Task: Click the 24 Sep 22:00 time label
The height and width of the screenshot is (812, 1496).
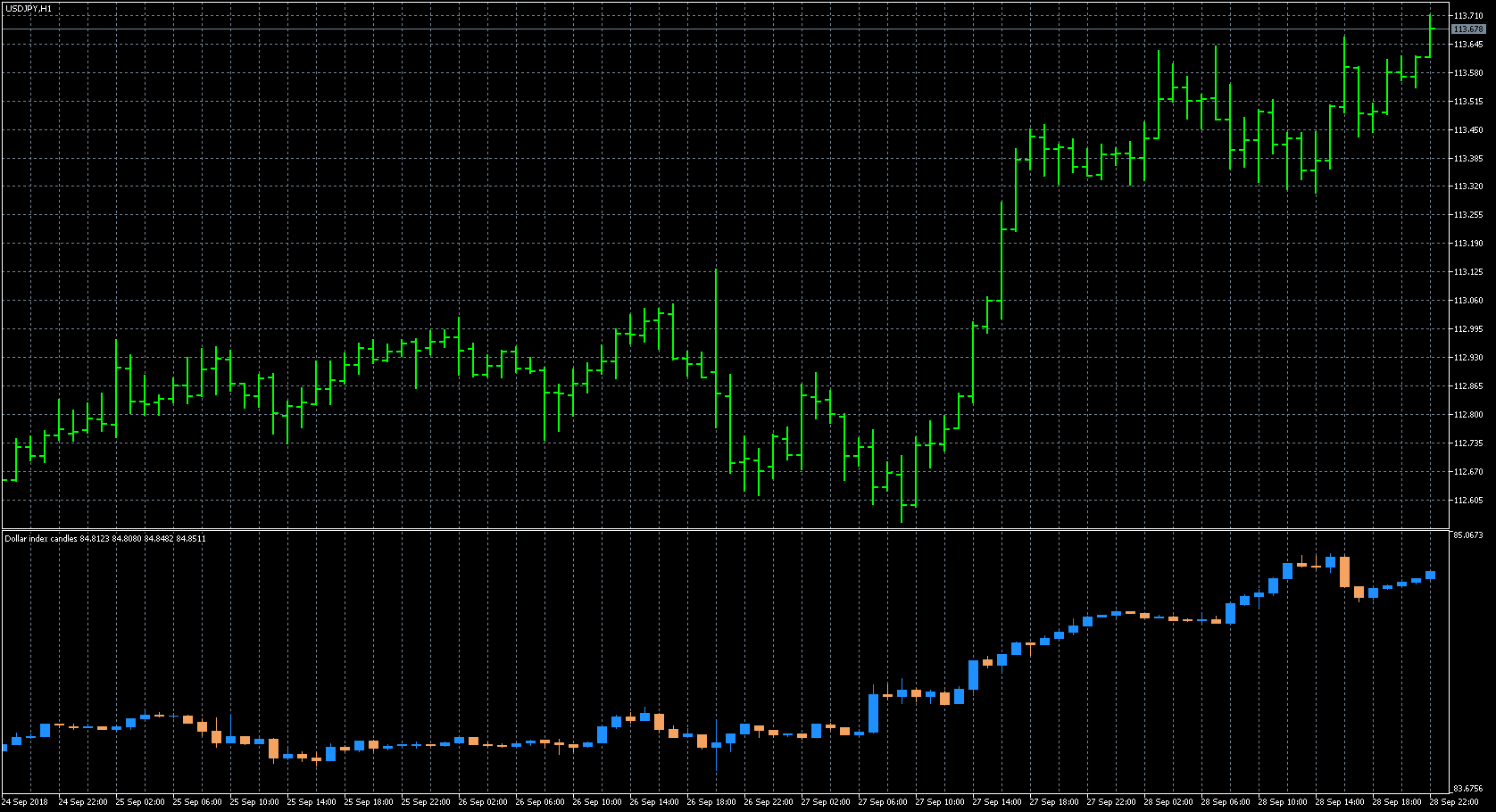Action: click(83, 802)
